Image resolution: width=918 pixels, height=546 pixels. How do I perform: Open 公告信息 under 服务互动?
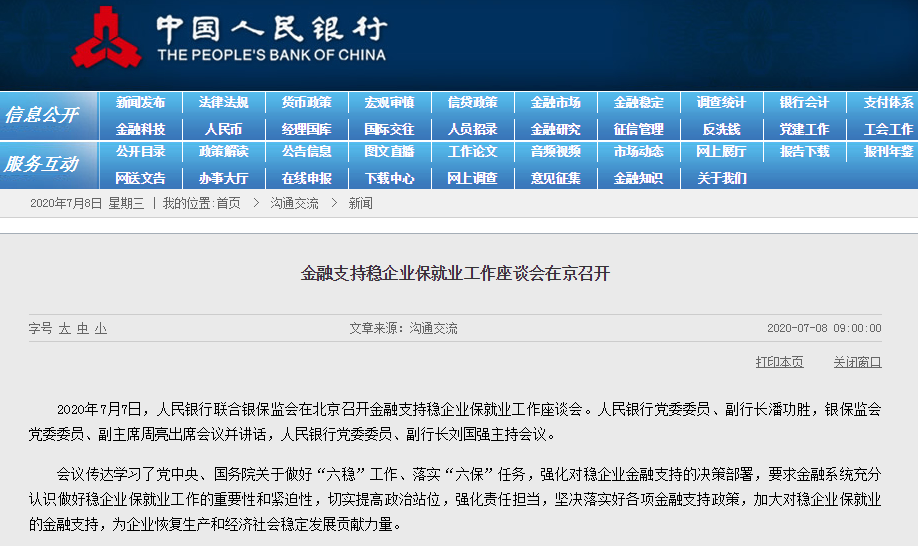point(306,152)
